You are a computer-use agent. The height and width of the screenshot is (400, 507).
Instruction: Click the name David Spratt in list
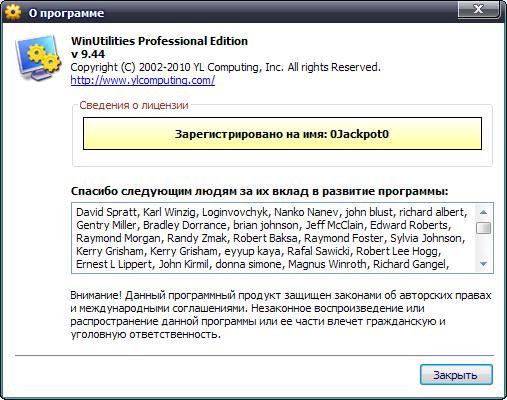click(x=106, y=212)
